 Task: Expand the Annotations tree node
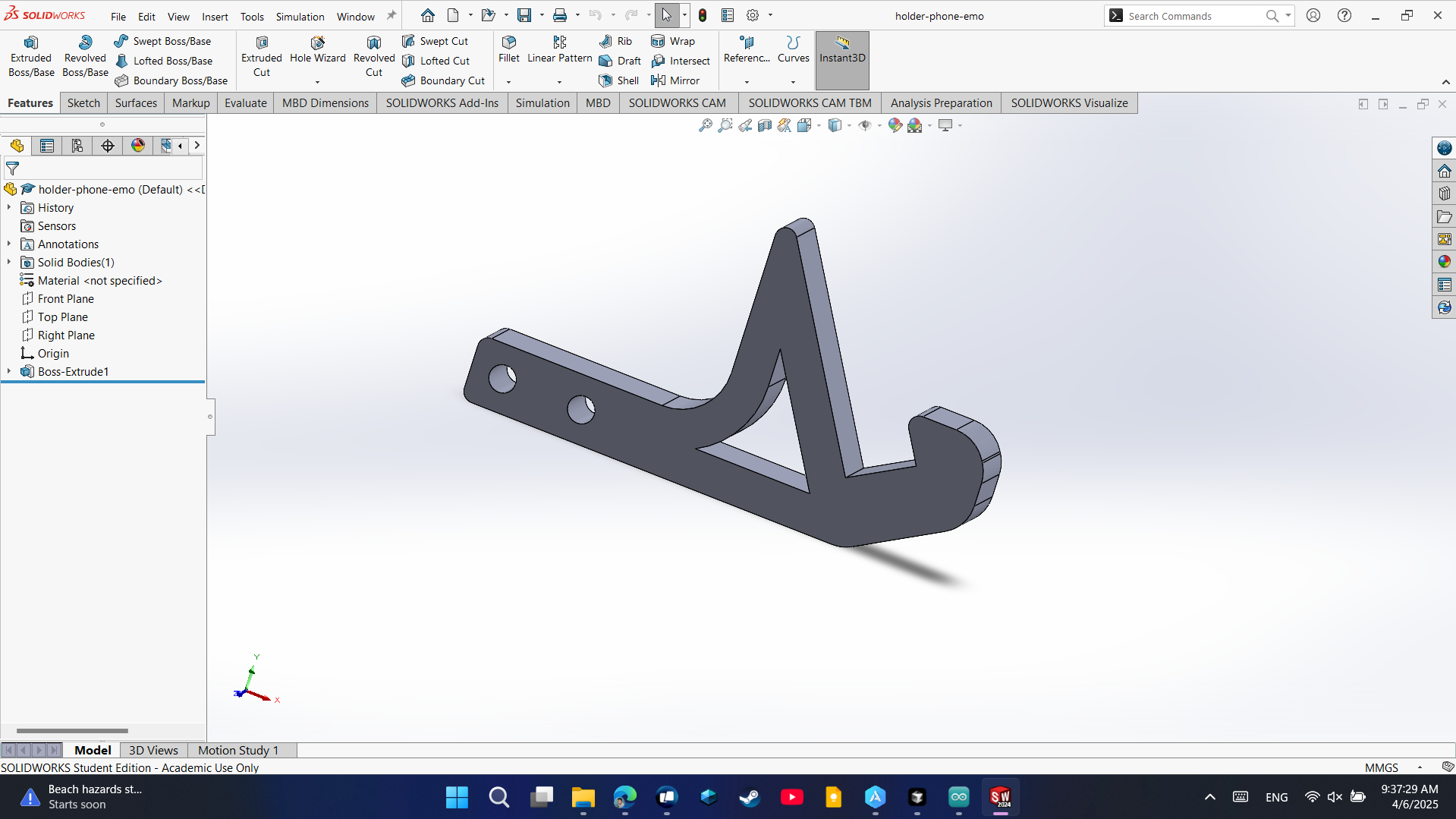coord(9,244)
